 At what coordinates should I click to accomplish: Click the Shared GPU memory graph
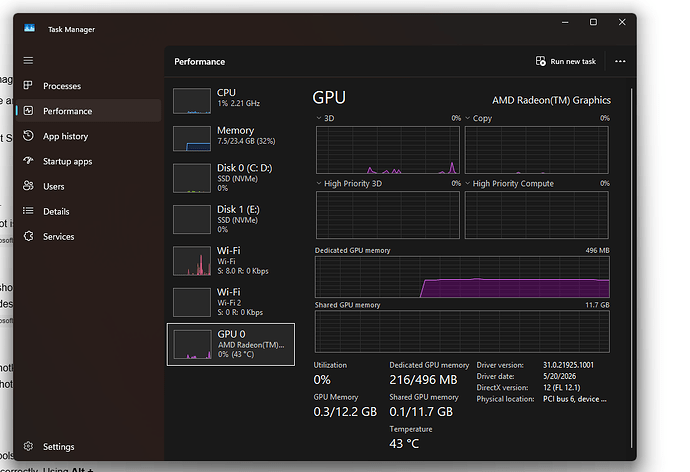click(x=462, y=332)
